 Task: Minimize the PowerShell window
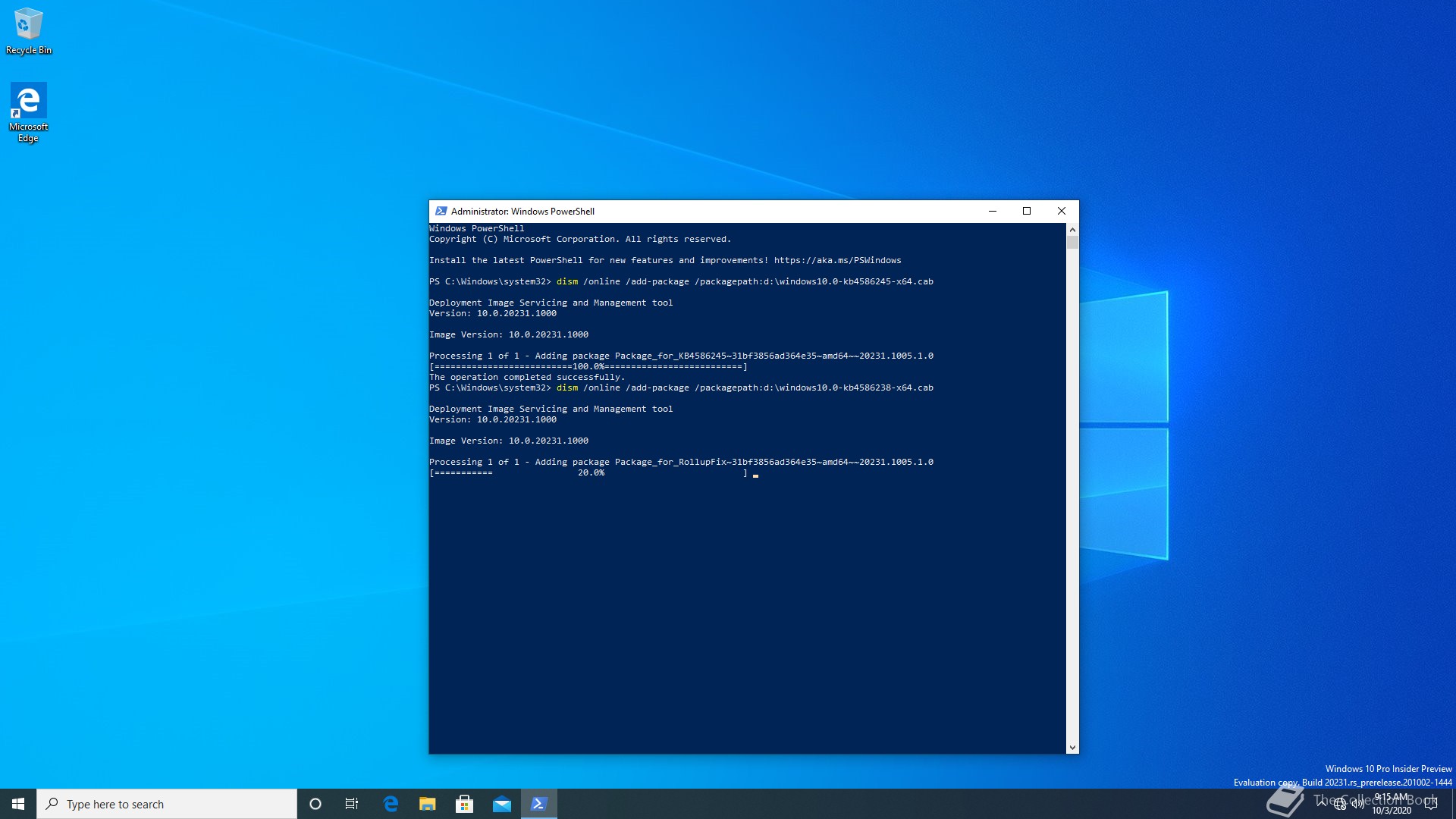pos(993,211)
